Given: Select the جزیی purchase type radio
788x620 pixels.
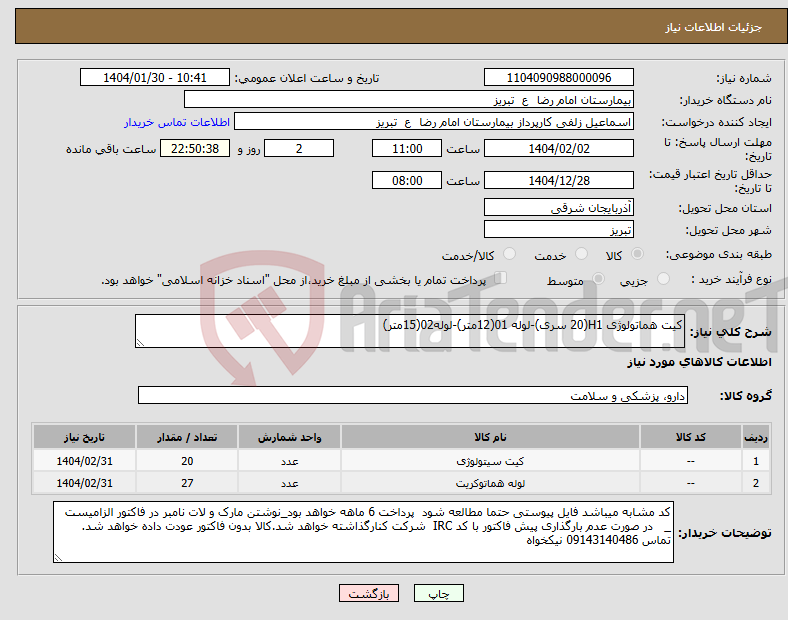Looking at the screenshot, I should pyautogui.click(x=663, y=278).
